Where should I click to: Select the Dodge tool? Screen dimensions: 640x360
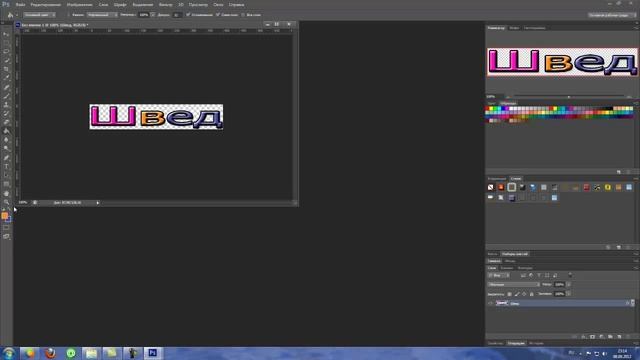pos(6,149)
